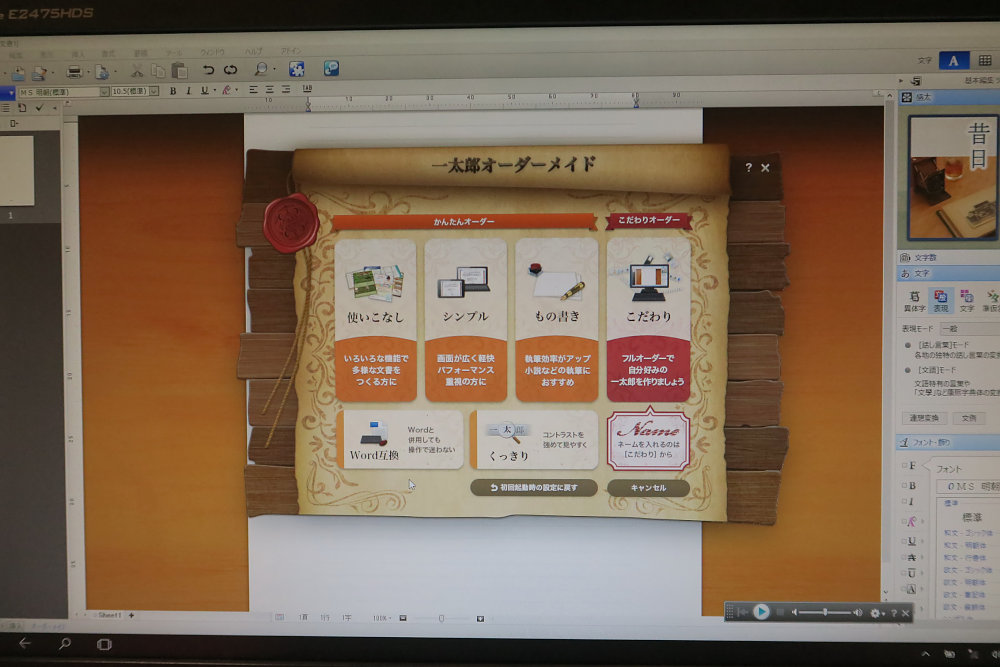
Task: Open the アドイン menu
Action: (x=291, y=51)
